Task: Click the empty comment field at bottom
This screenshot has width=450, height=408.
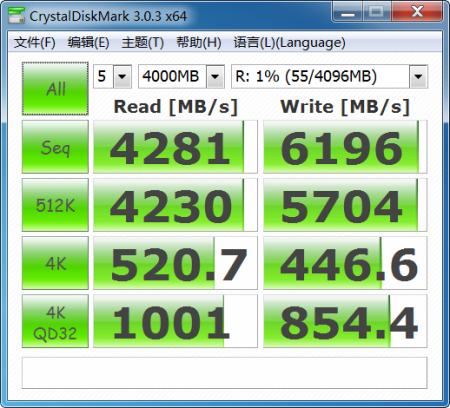Action: (224, 373)
